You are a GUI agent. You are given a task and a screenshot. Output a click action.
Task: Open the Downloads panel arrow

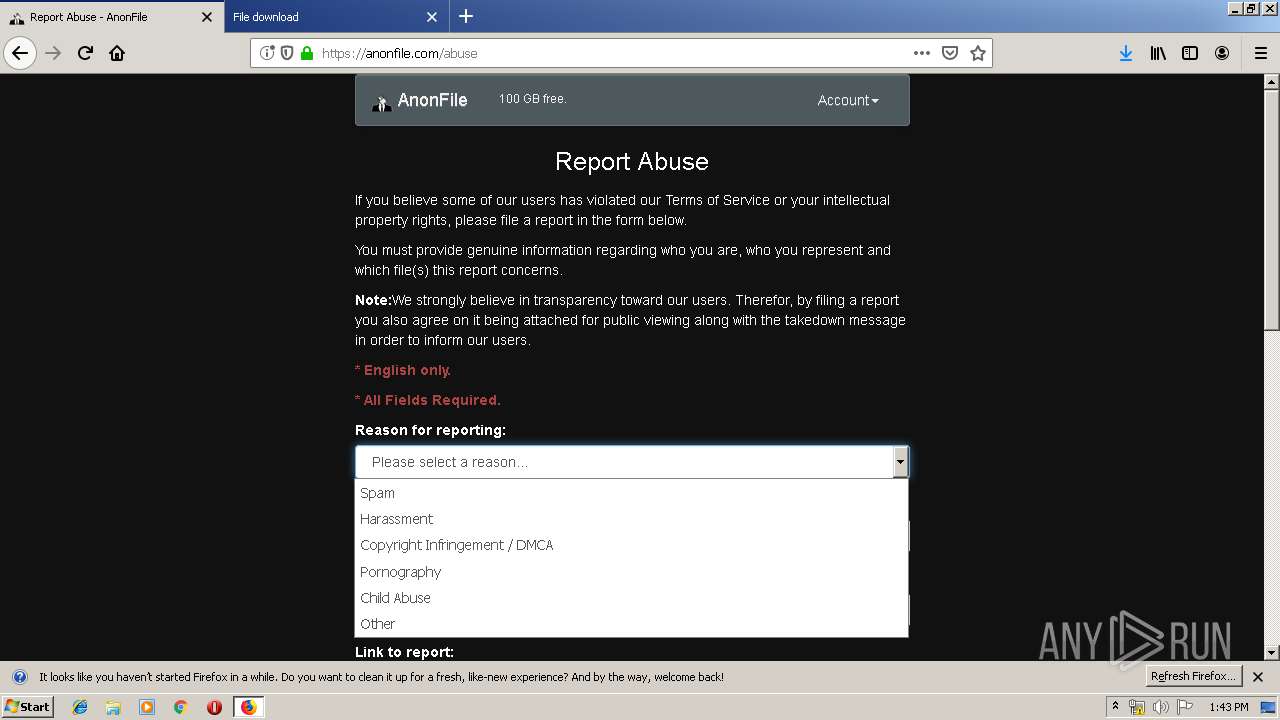[1126, 53]
